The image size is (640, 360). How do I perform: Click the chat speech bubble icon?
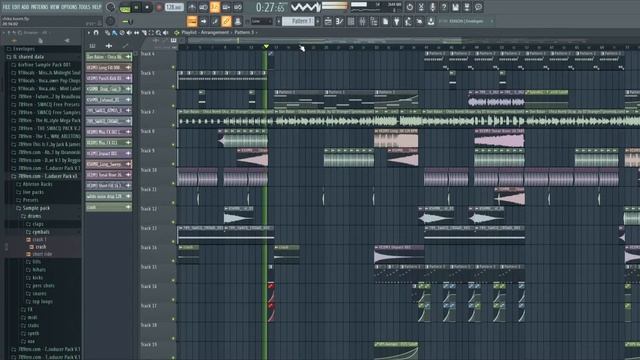pos(478,7)
